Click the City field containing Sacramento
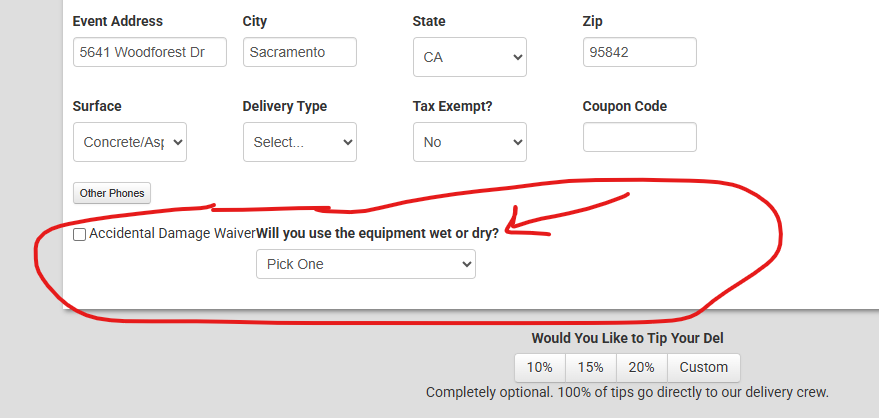This screenshot has height=418, width=879. click(299, 52)
